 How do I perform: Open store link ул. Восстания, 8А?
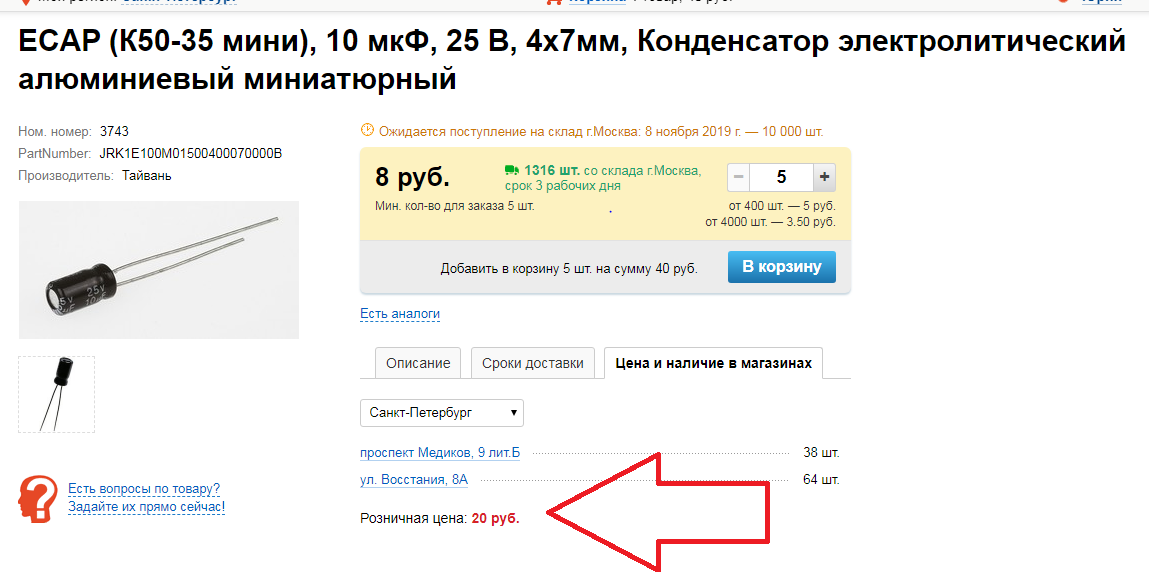(x=414, y=480)
